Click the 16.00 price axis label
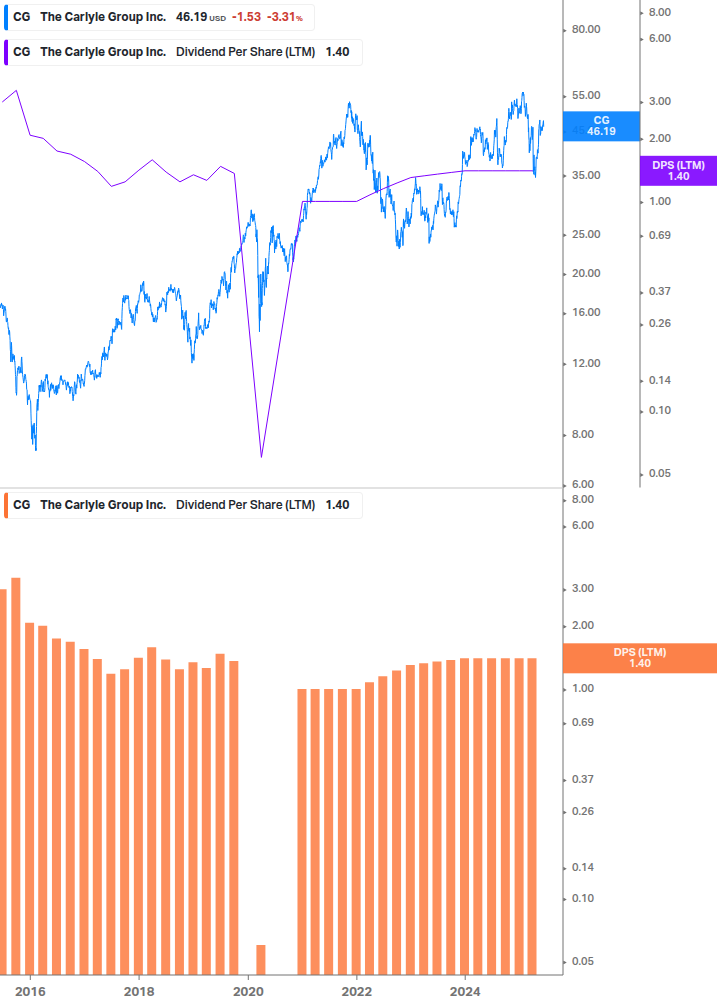 586,313
